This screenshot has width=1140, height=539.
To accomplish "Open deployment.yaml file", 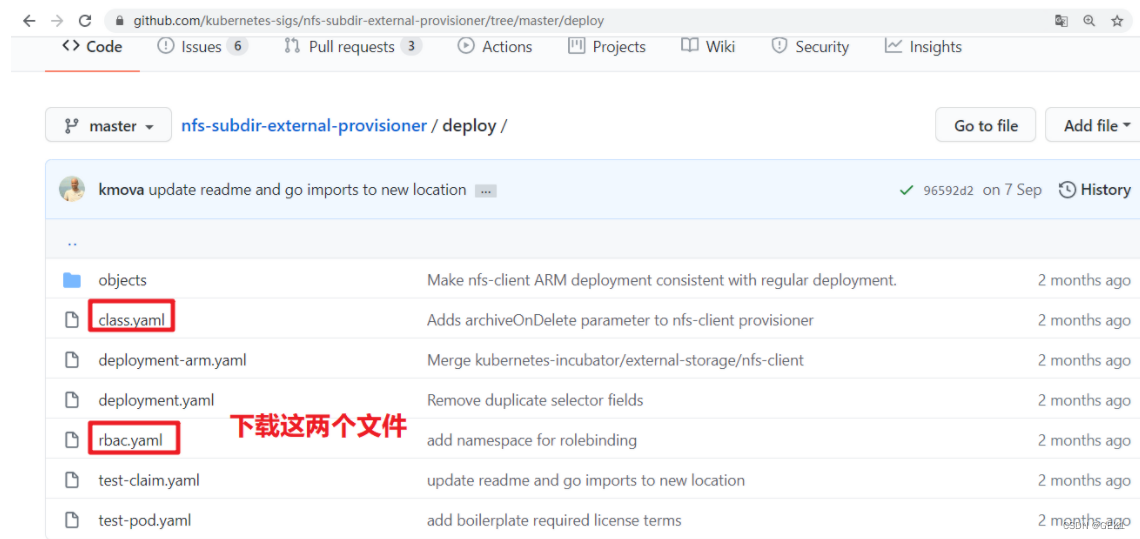I will click(156, 400).
